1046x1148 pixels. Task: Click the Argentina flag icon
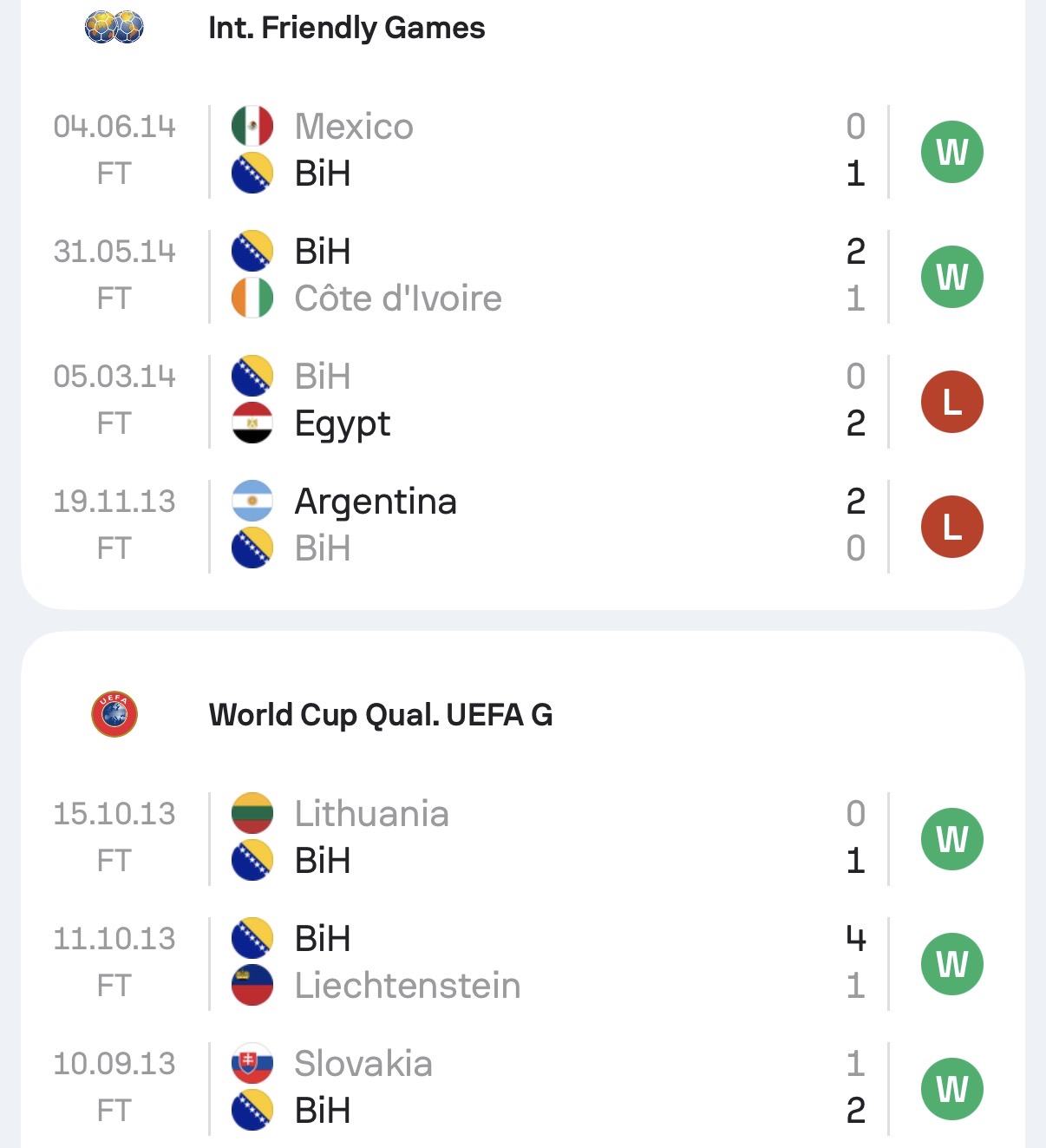coord(252,502)
